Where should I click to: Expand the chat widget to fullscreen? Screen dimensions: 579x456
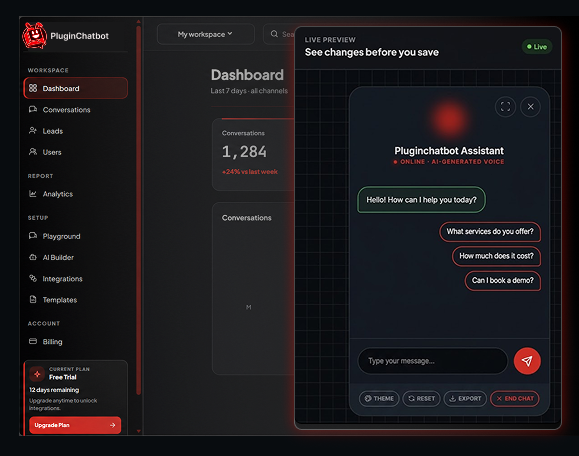(505, 107)
